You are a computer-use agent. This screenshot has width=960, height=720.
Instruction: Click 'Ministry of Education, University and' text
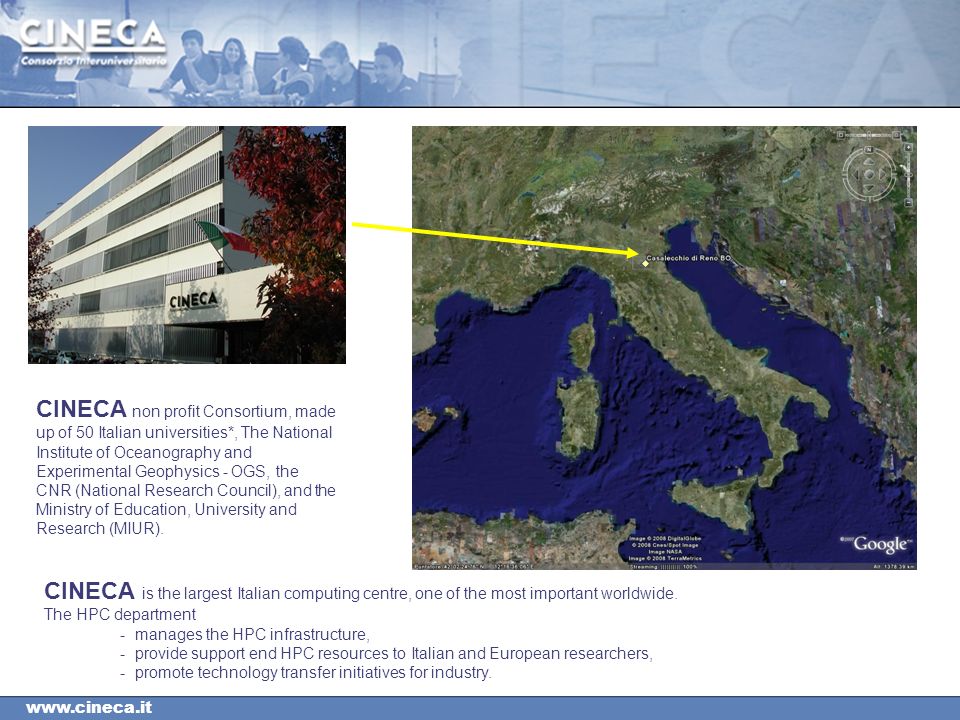(167, 509)
